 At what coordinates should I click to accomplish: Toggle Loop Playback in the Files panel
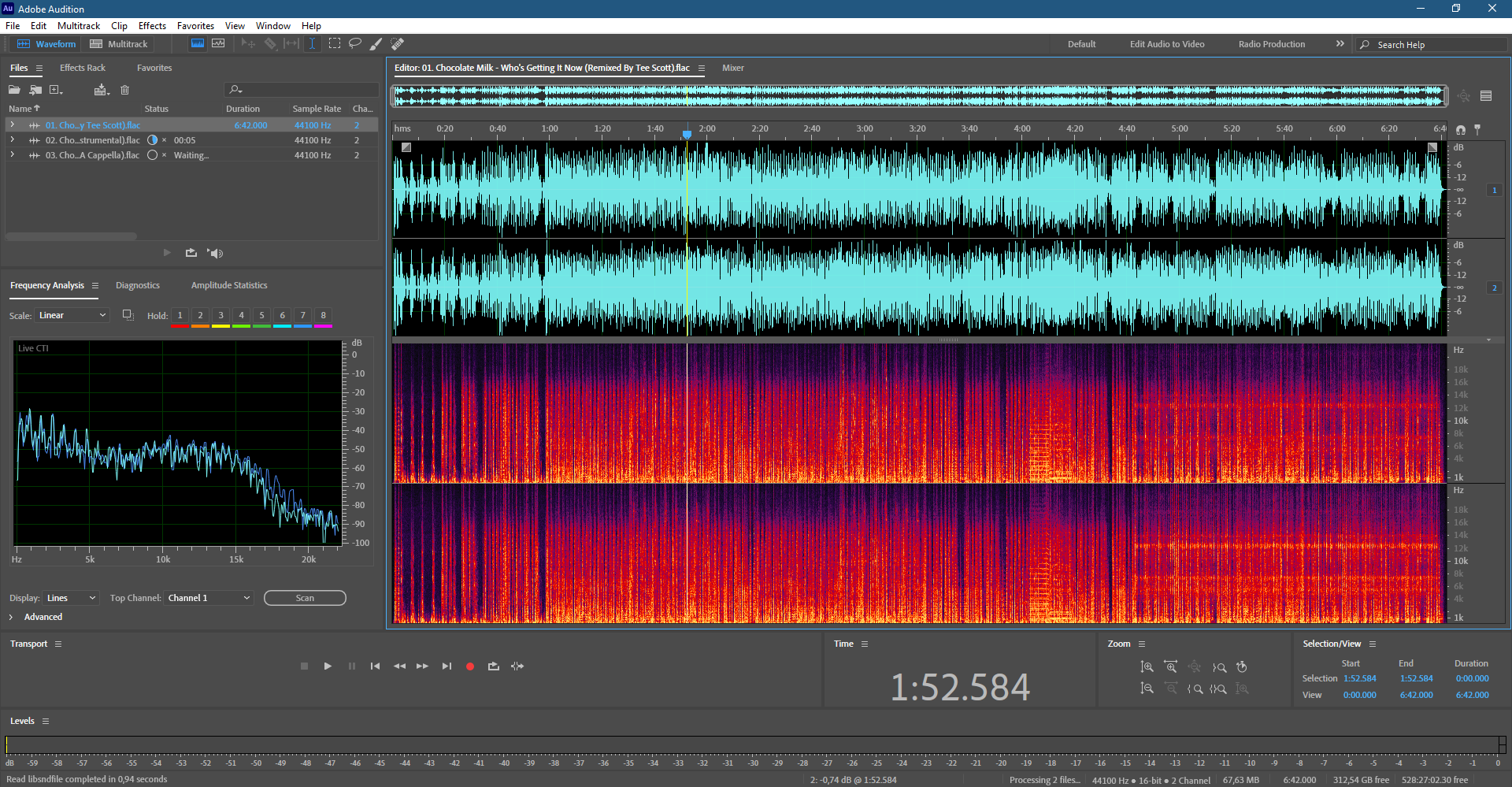[x=191, y=253]
